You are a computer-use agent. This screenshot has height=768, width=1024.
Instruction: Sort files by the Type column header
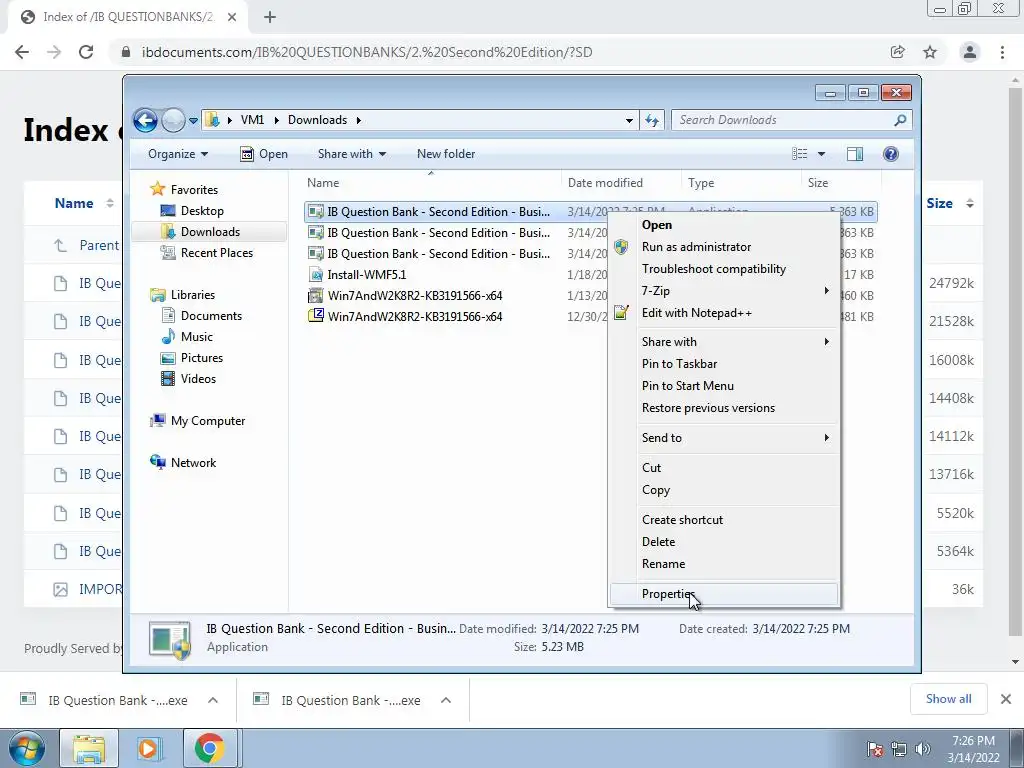click(x=741, y=183)
